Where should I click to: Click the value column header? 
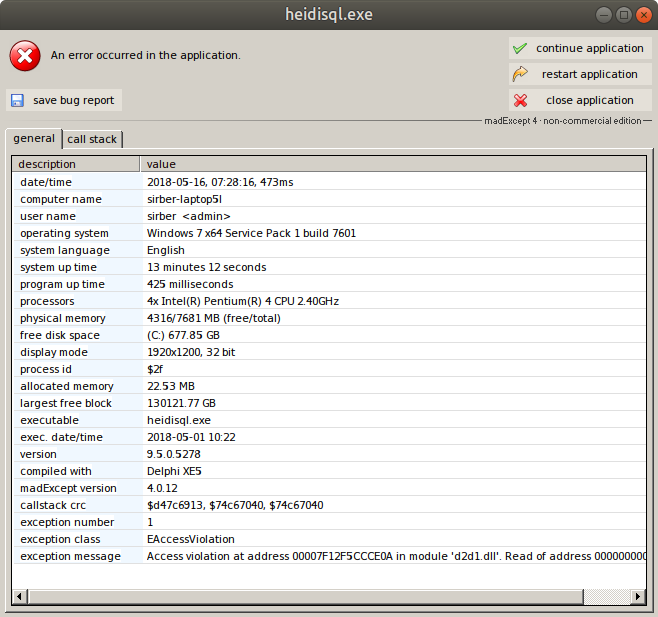tap(393, 164)
